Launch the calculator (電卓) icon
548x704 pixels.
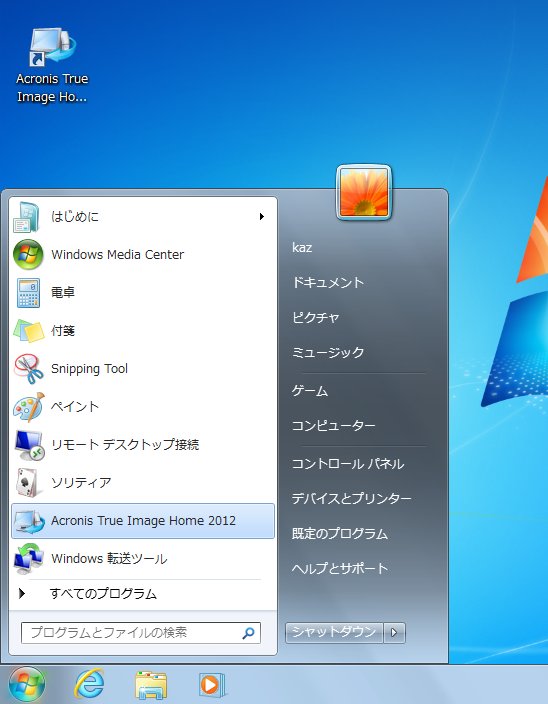tap(28, 293)
